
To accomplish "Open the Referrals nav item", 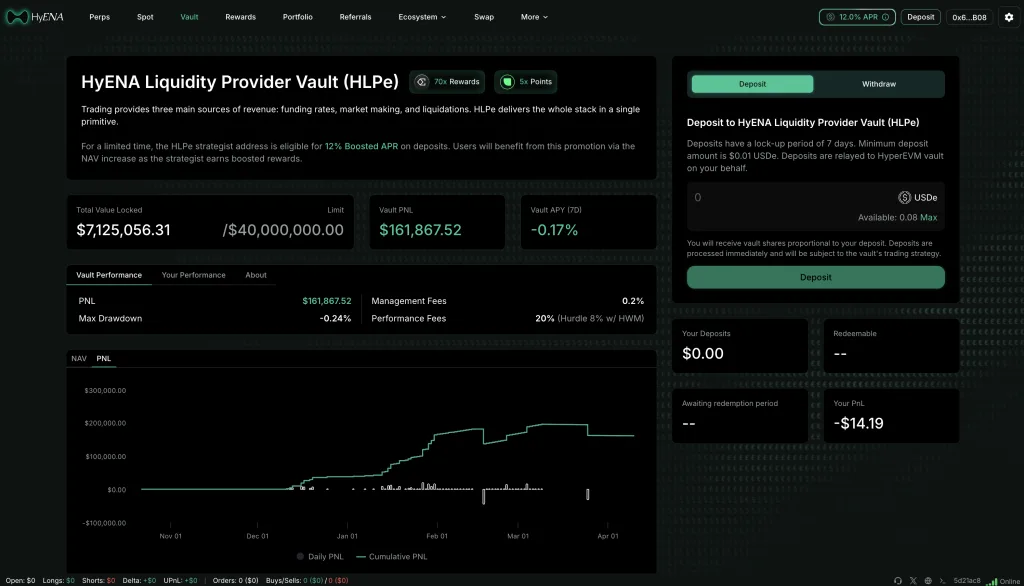I will coord(355,17).
